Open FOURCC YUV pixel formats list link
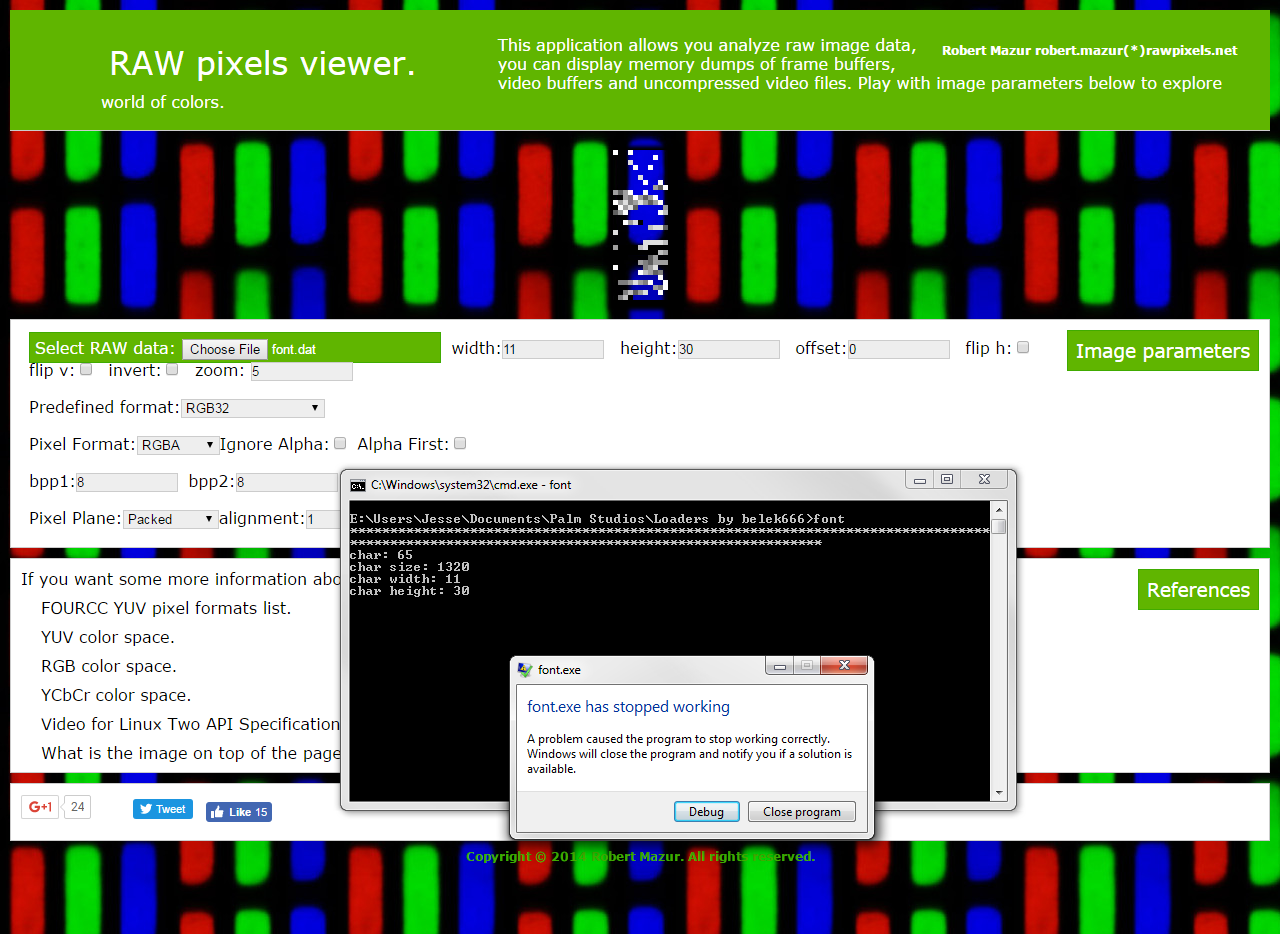The height and width of the screenshot is (934, 1280). click(x=166, y=608)
